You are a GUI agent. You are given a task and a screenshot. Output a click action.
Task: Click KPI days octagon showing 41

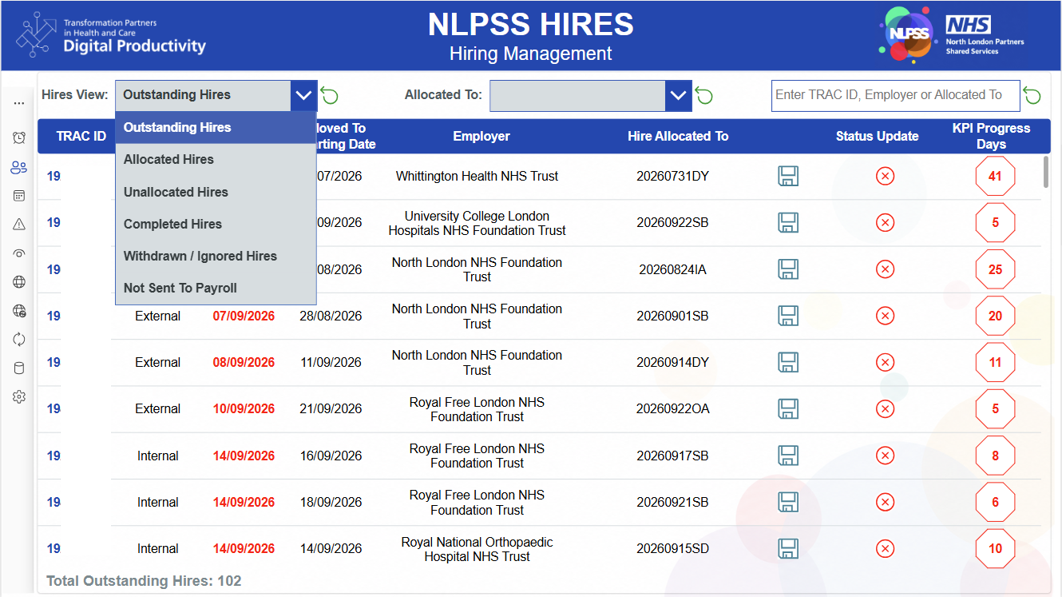click(x=995, y=176)
